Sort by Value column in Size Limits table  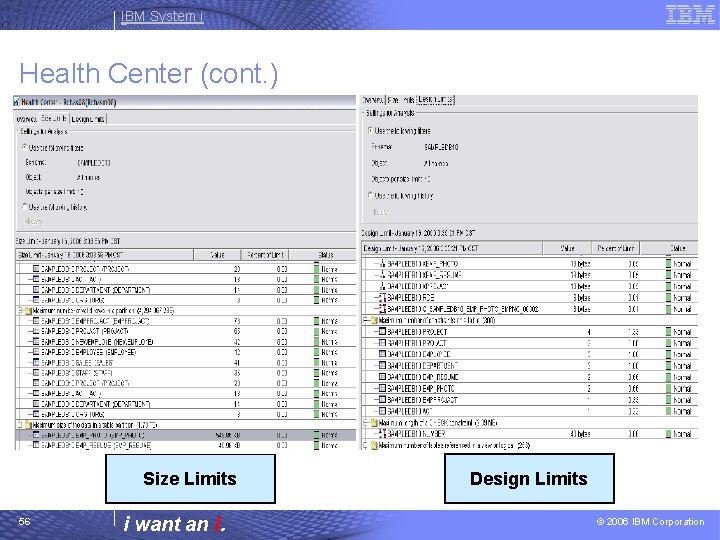pos(217,255)
